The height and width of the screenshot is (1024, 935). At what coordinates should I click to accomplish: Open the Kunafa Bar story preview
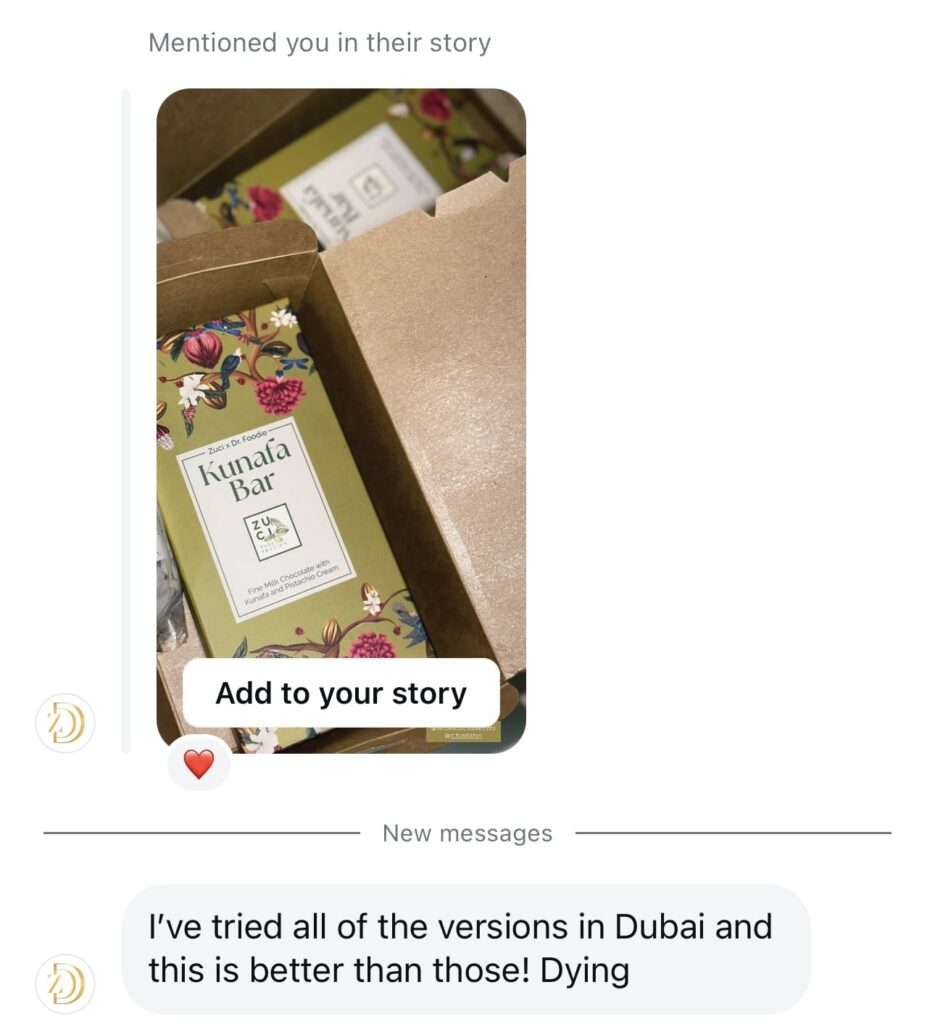[341, 421]
